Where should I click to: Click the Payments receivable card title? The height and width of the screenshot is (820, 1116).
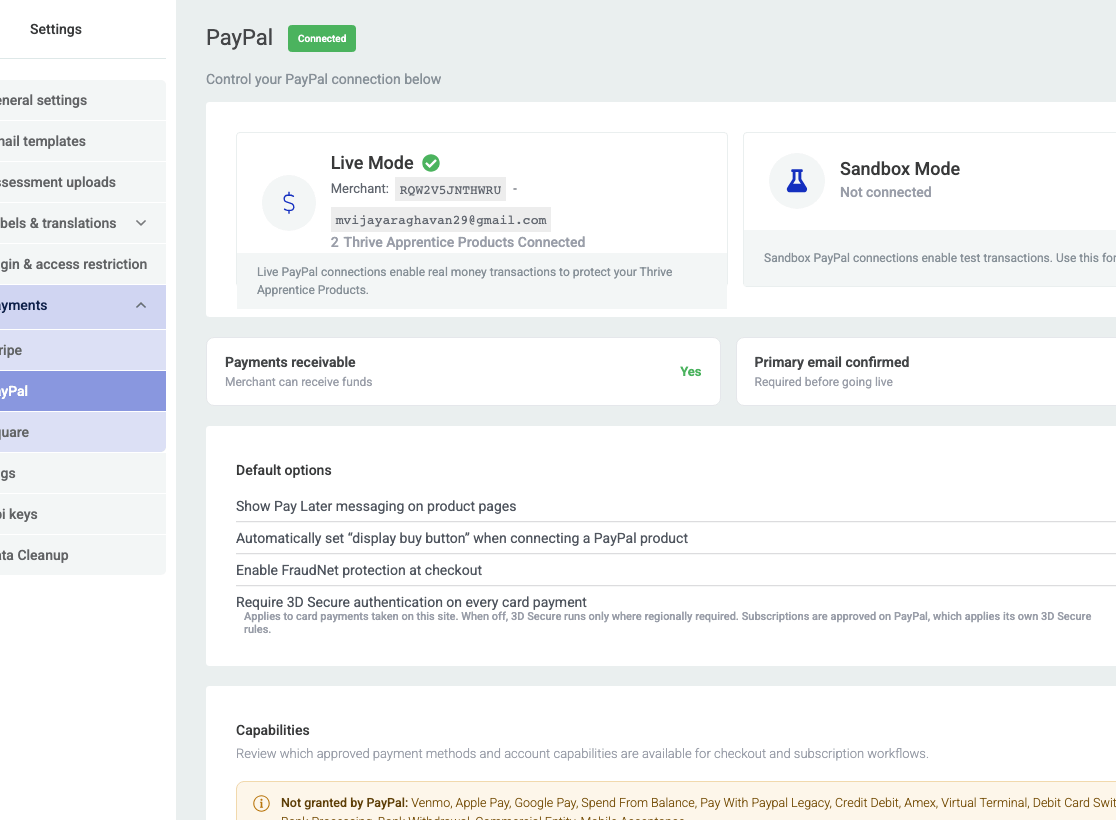pyautogui.click(x=290, y=362)
